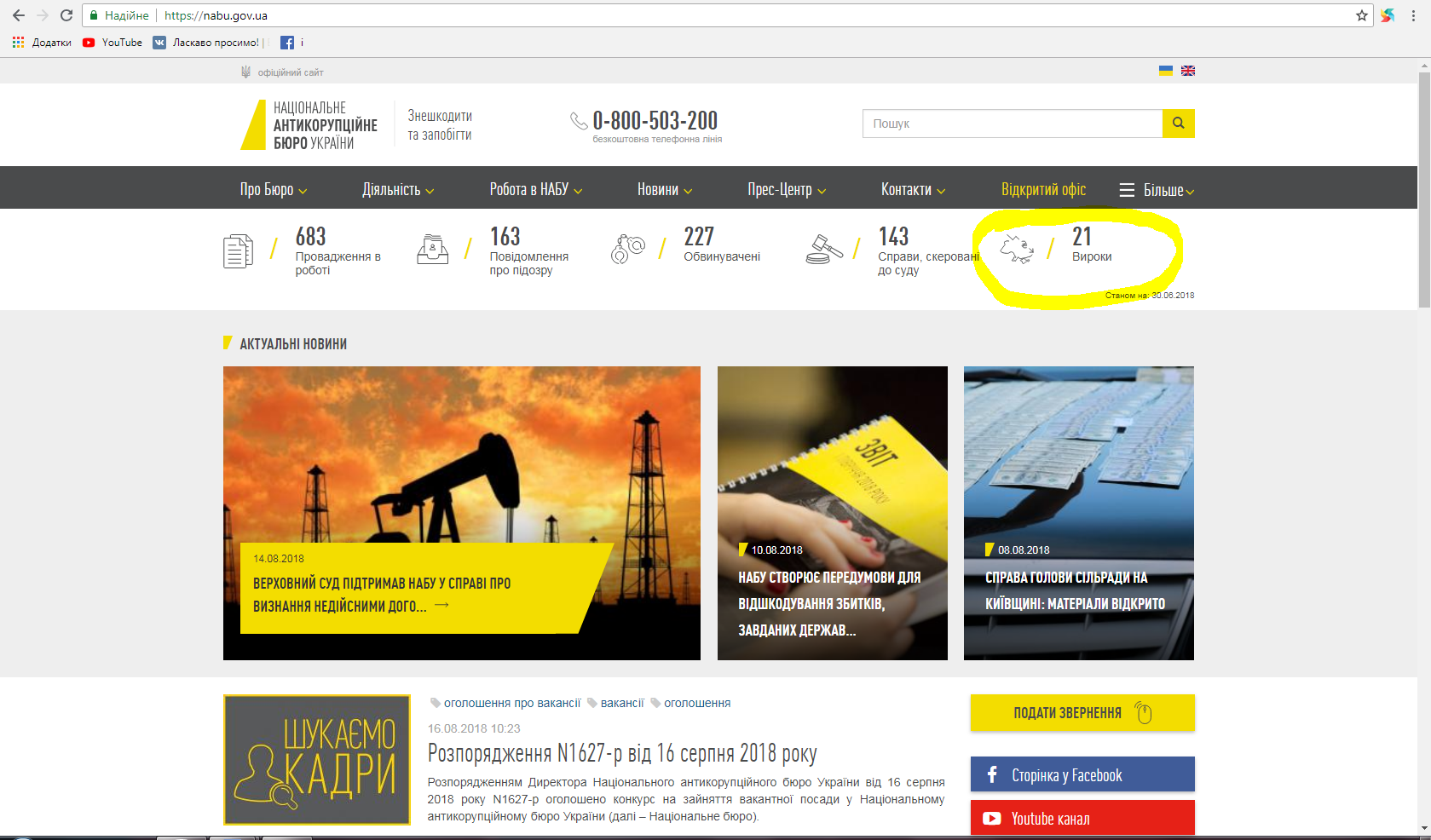Expand the Про Бюро dropdown menu

[x=273, y=189]
